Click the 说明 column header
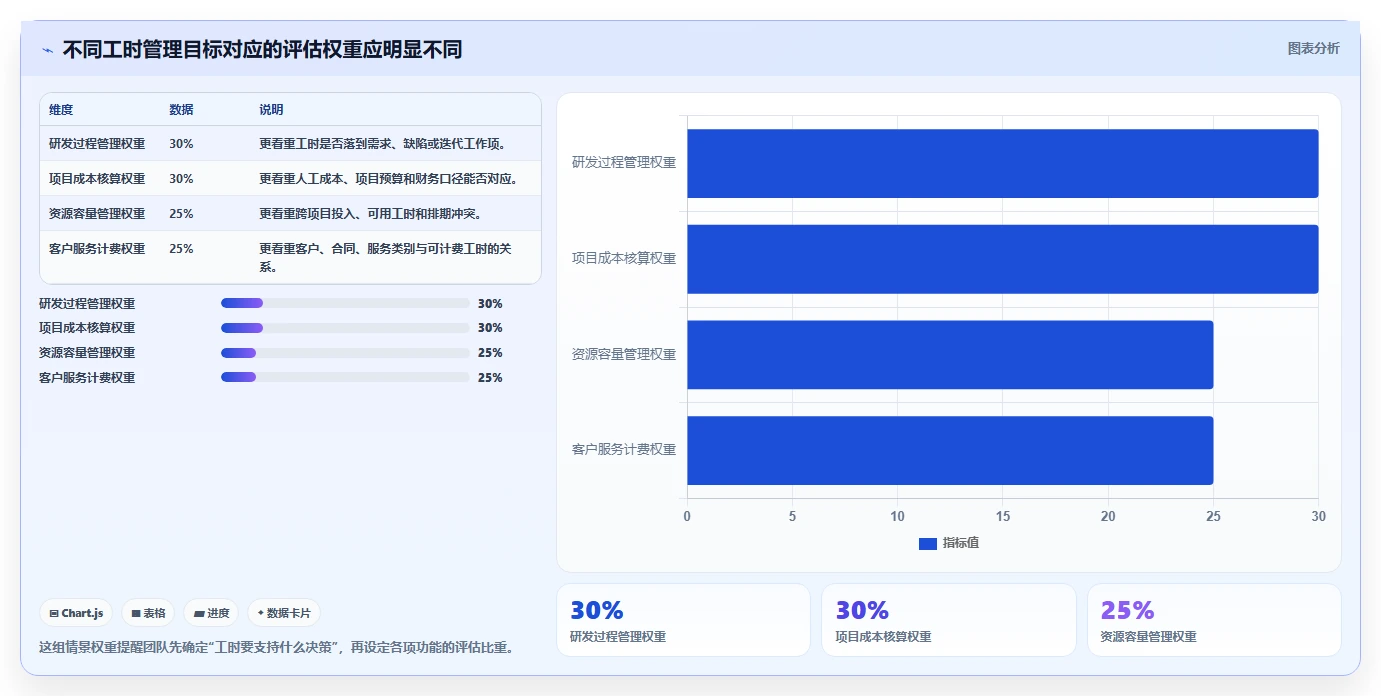 (271, 110)
